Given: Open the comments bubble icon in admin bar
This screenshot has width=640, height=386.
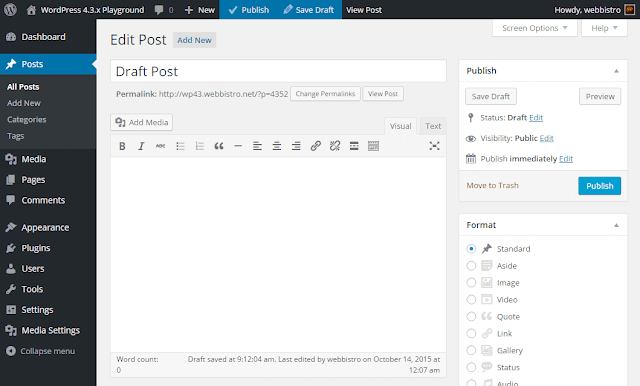Looking at the screenshot, I should [159, 10].
